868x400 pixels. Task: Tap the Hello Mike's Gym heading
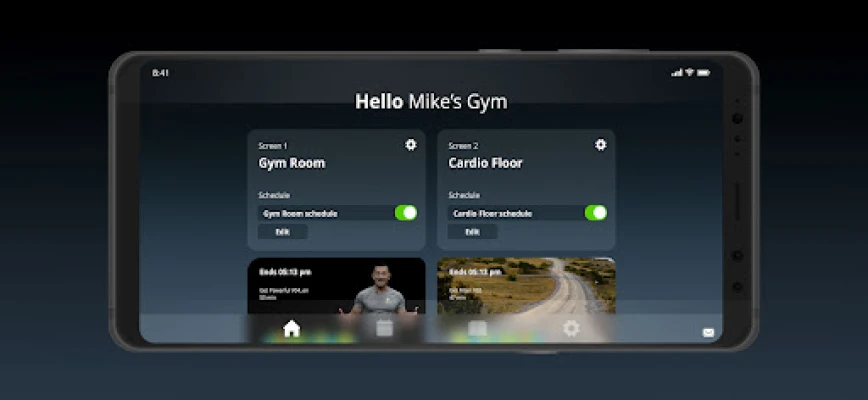(432, 102)
